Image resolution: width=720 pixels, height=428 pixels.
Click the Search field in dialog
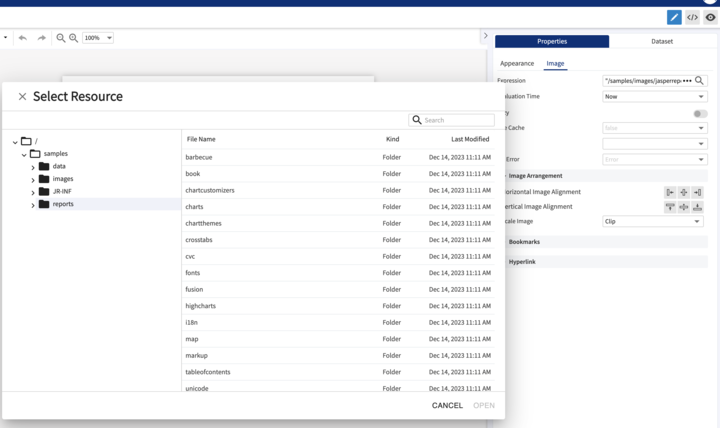451,120
